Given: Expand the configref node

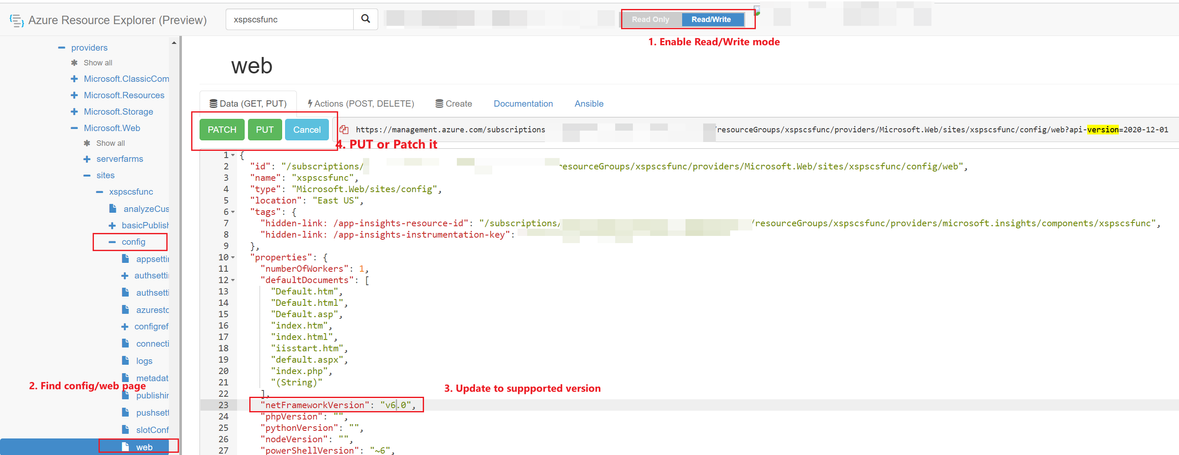Looking at the screenshot, I should click(125, 327).
